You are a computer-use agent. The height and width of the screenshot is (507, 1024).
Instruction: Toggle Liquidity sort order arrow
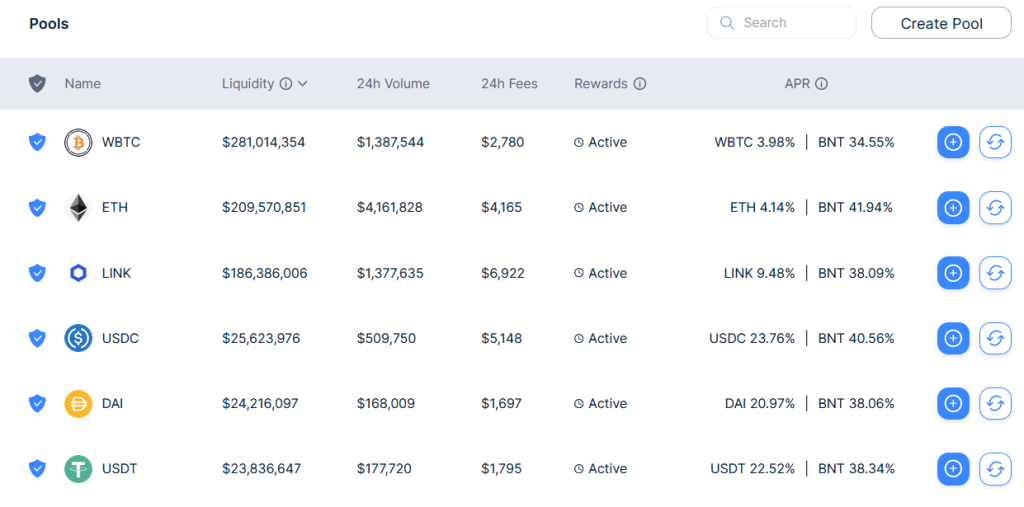302,84
